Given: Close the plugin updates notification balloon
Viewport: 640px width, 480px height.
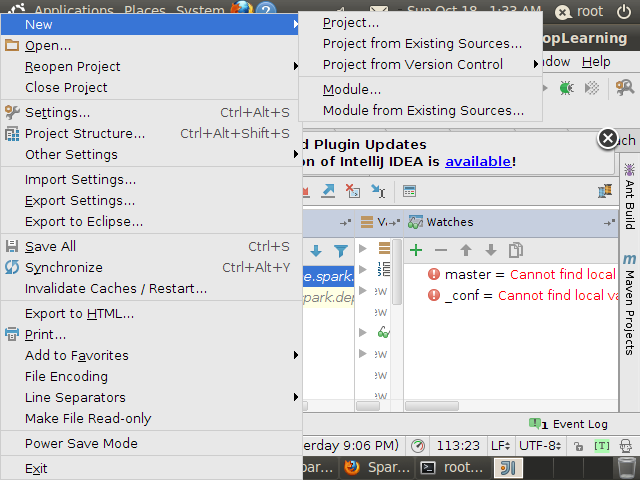Looking at the screenshot, I should coord(607,138).
